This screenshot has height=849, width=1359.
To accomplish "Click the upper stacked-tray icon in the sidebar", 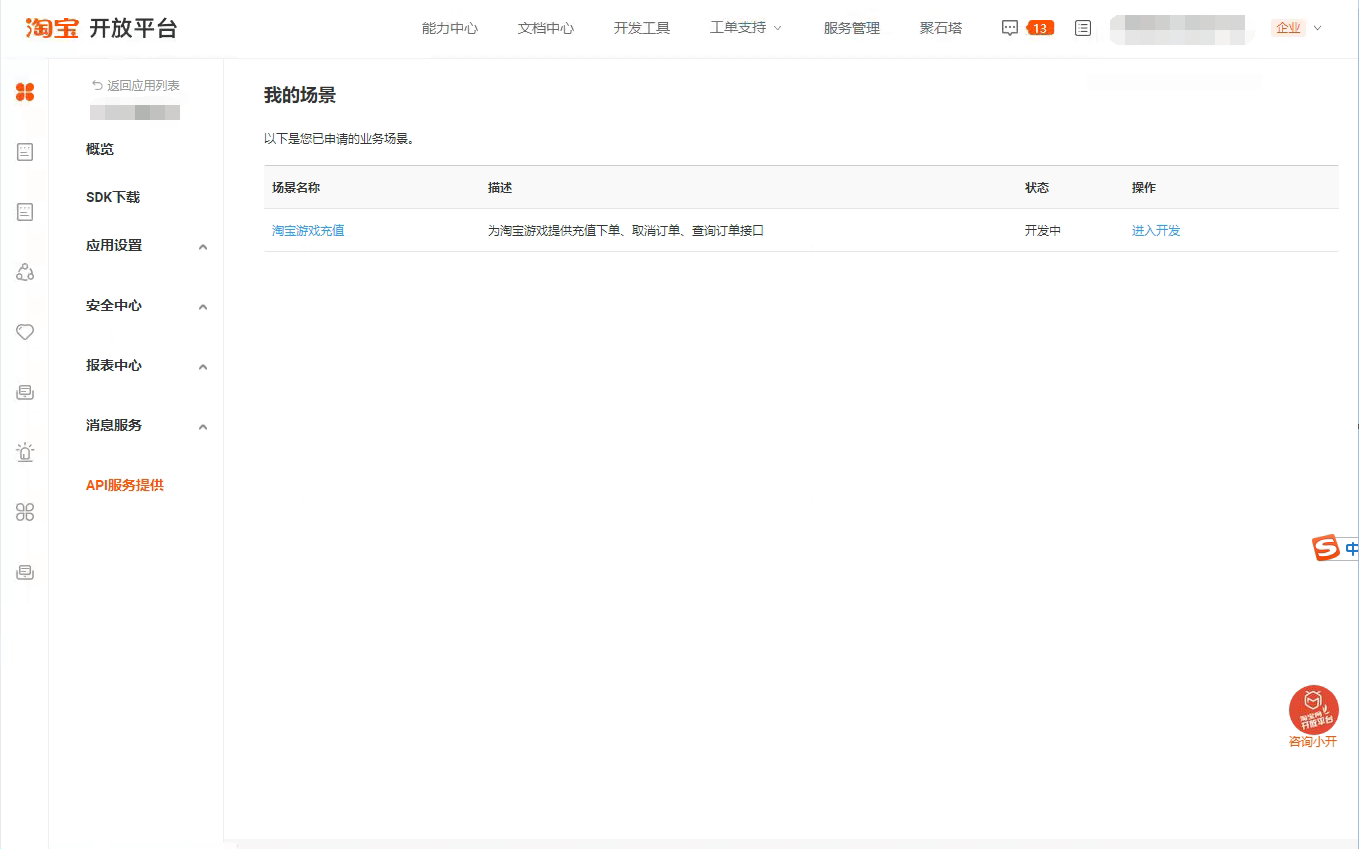I will [25, 392].
